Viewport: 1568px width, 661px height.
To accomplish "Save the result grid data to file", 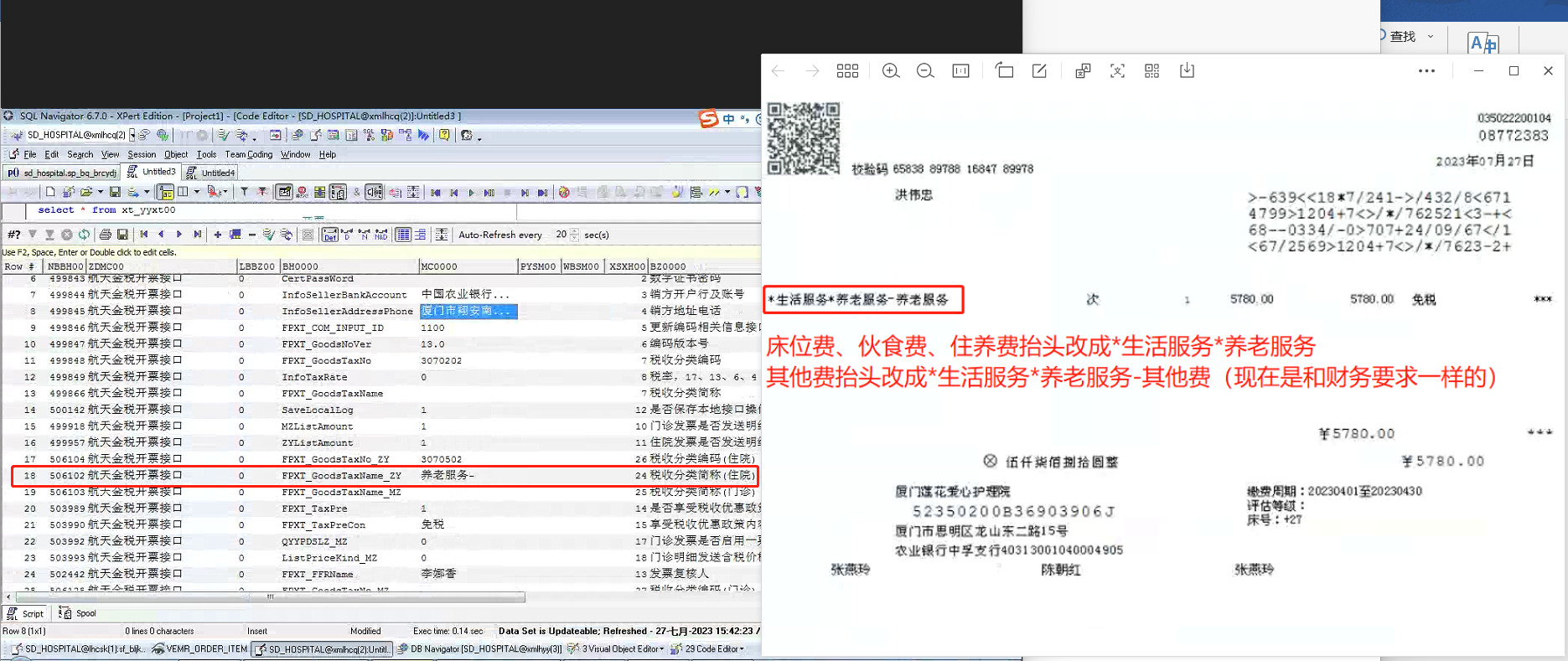I will (122, 235).
